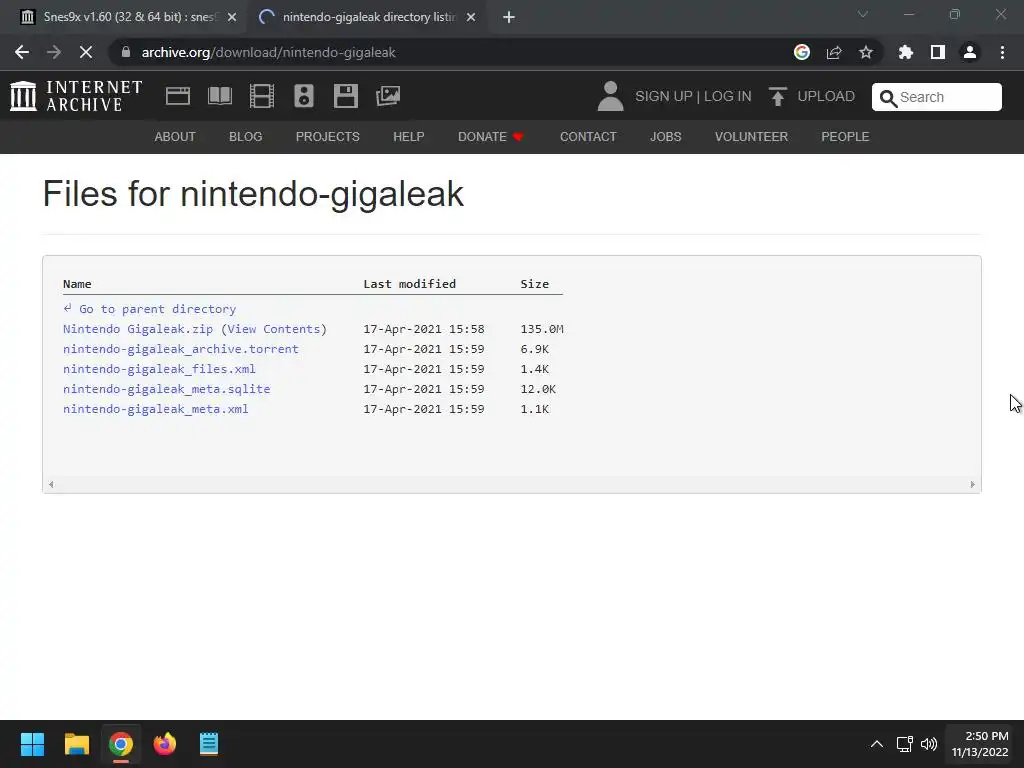Download nintendo-gigaleak_archive.torrent

(x=181, y=349)
